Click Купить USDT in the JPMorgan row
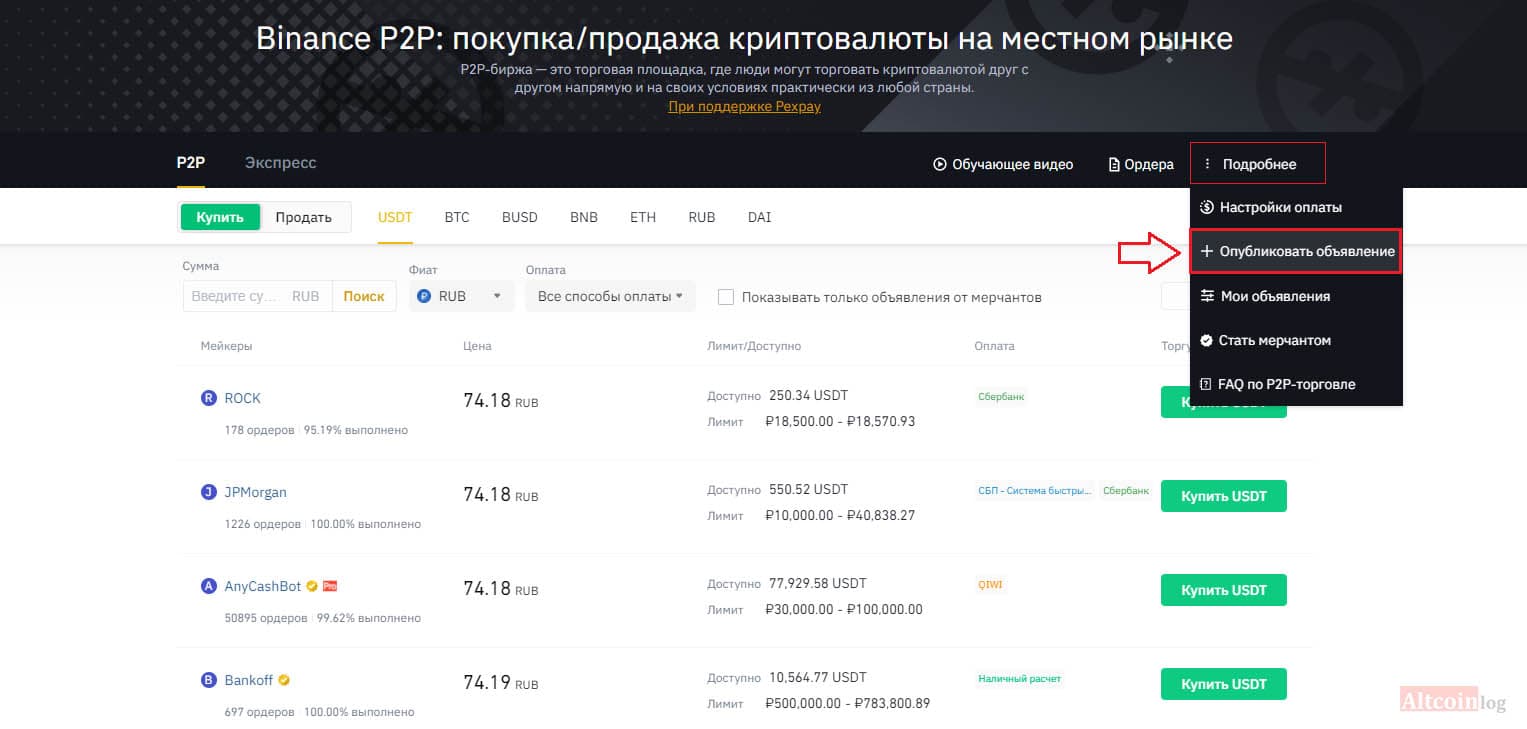1527x729 pixels. pyautogui.click(x=1223, y=496)
